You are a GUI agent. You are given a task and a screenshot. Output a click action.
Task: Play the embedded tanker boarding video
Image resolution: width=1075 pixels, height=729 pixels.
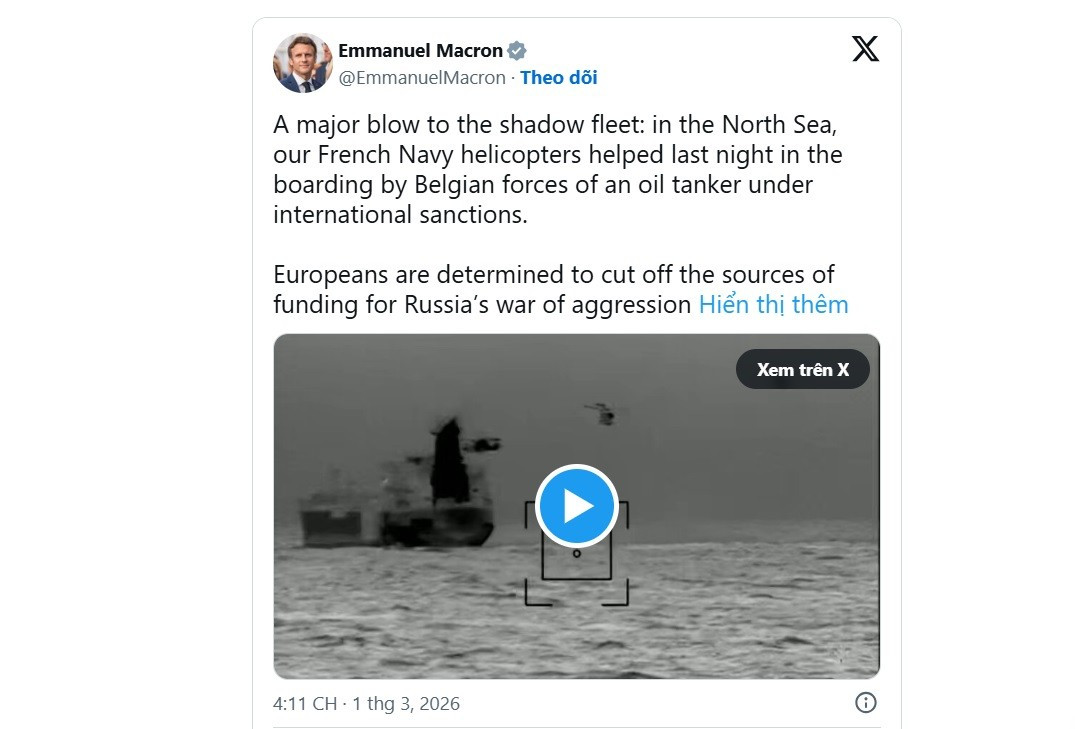[x=577, y=506]
